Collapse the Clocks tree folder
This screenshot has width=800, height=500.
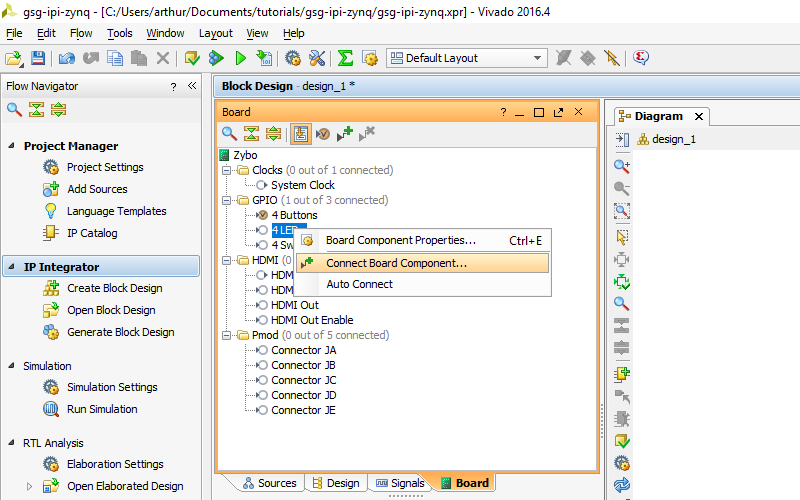pos(227,170)
